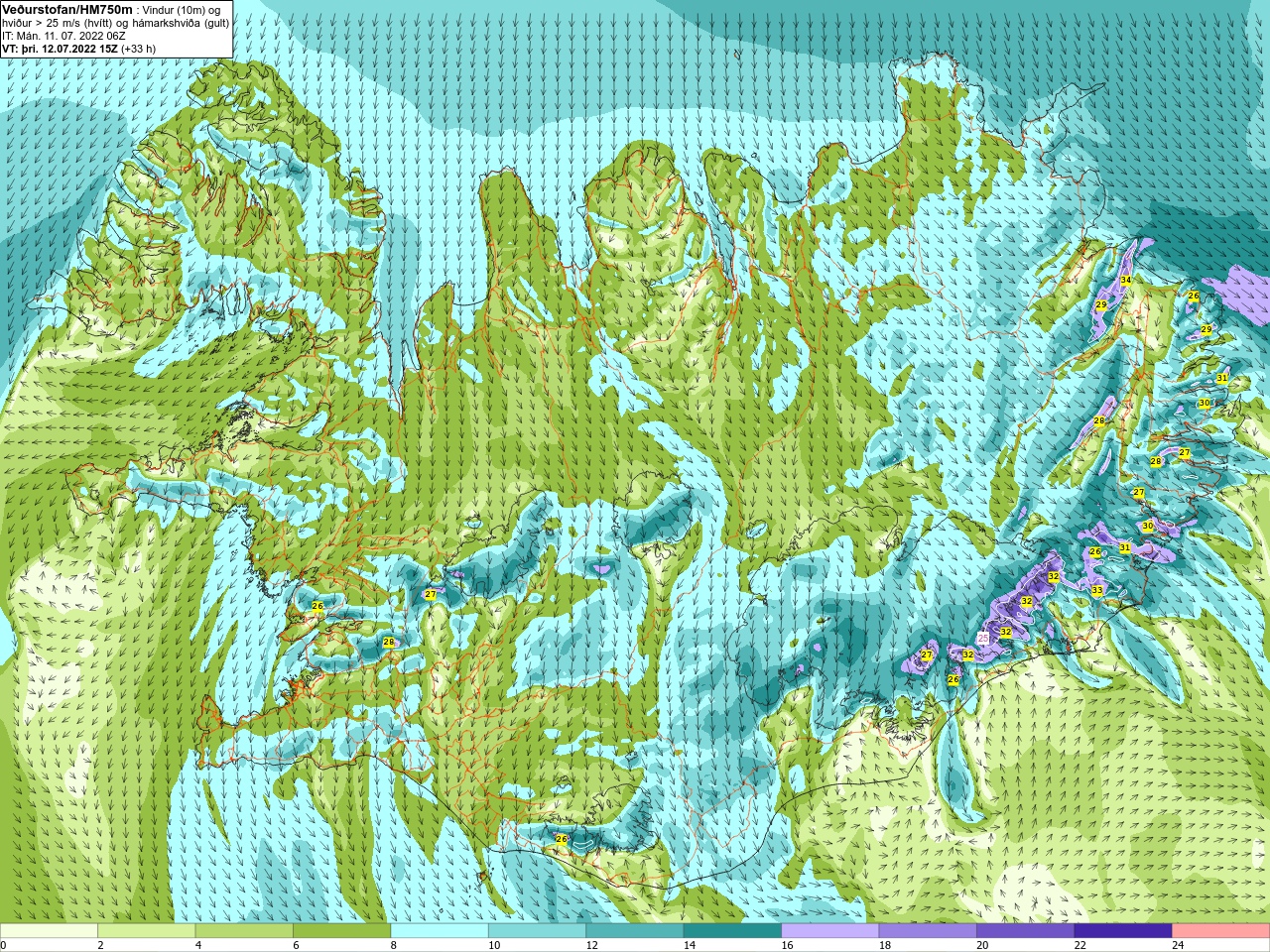
Task: Select the white gust label 25
Action: (983, 638)
